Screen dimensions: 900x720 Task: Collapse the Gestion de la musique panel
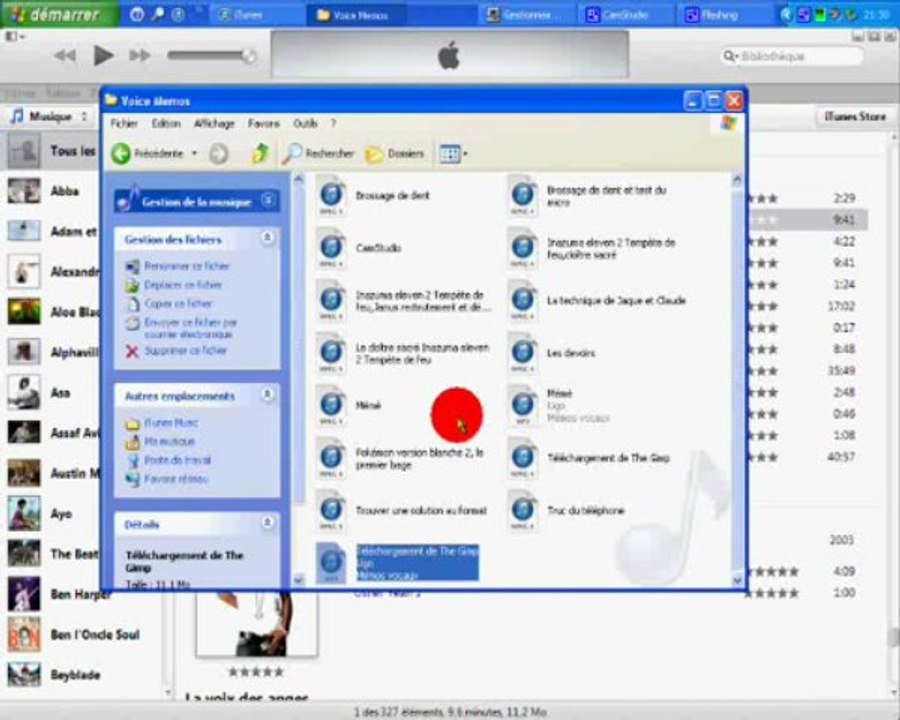coord(267,200)
